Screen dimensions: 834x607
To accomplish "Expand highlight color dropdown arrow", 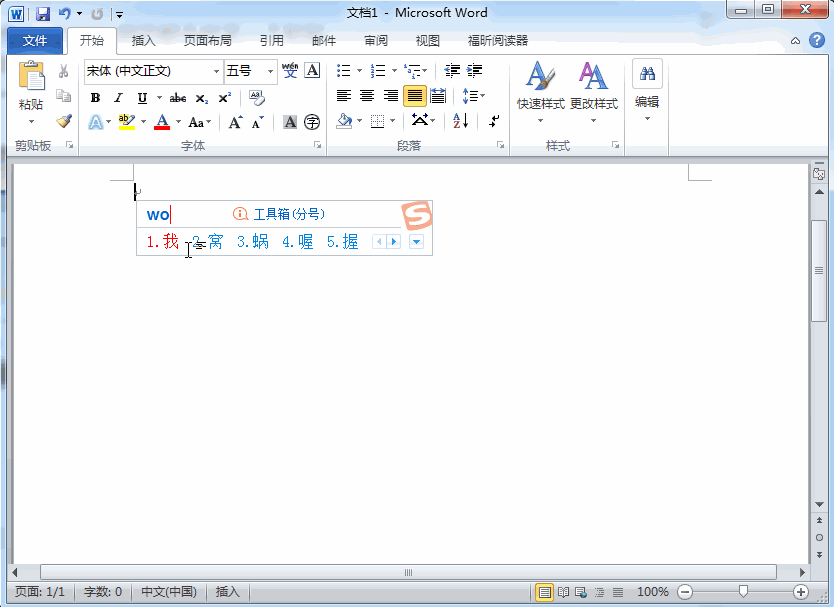I will pyautogui.click(x=143, y=122).
